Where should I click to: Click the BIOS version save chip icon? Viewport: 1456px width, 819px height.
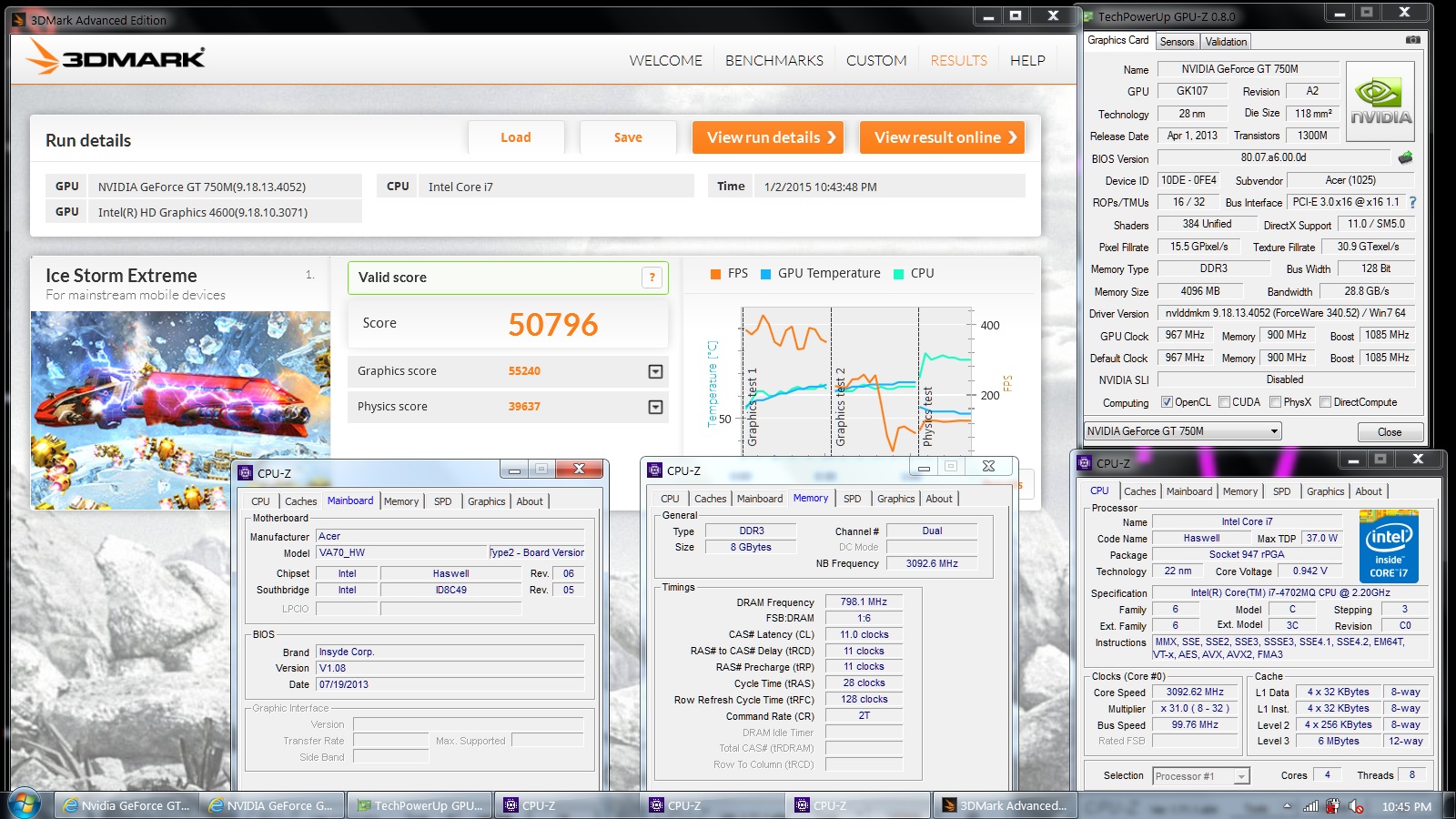[x=1406, y=157]
